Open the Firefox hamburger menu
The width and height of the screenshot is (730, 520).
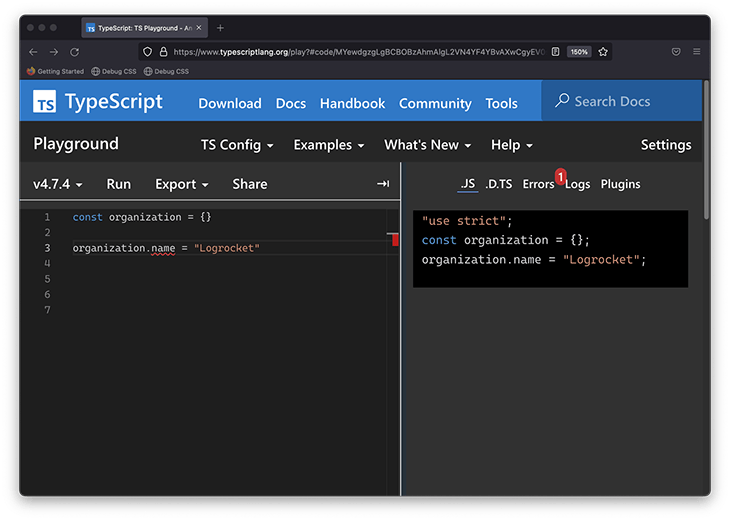coord(696,52)
